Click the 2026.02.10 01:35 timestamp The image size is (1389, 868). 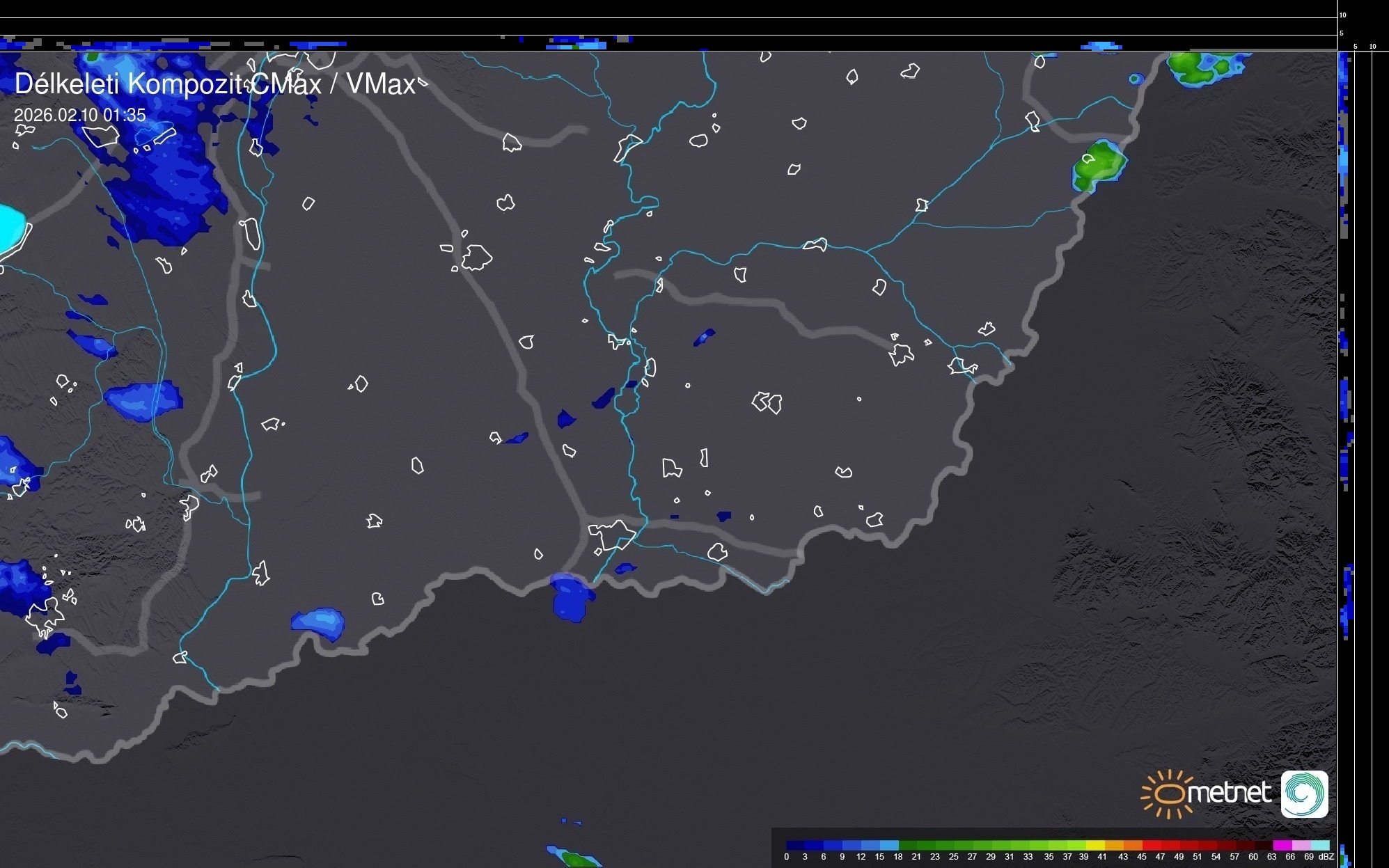(79, 115)
